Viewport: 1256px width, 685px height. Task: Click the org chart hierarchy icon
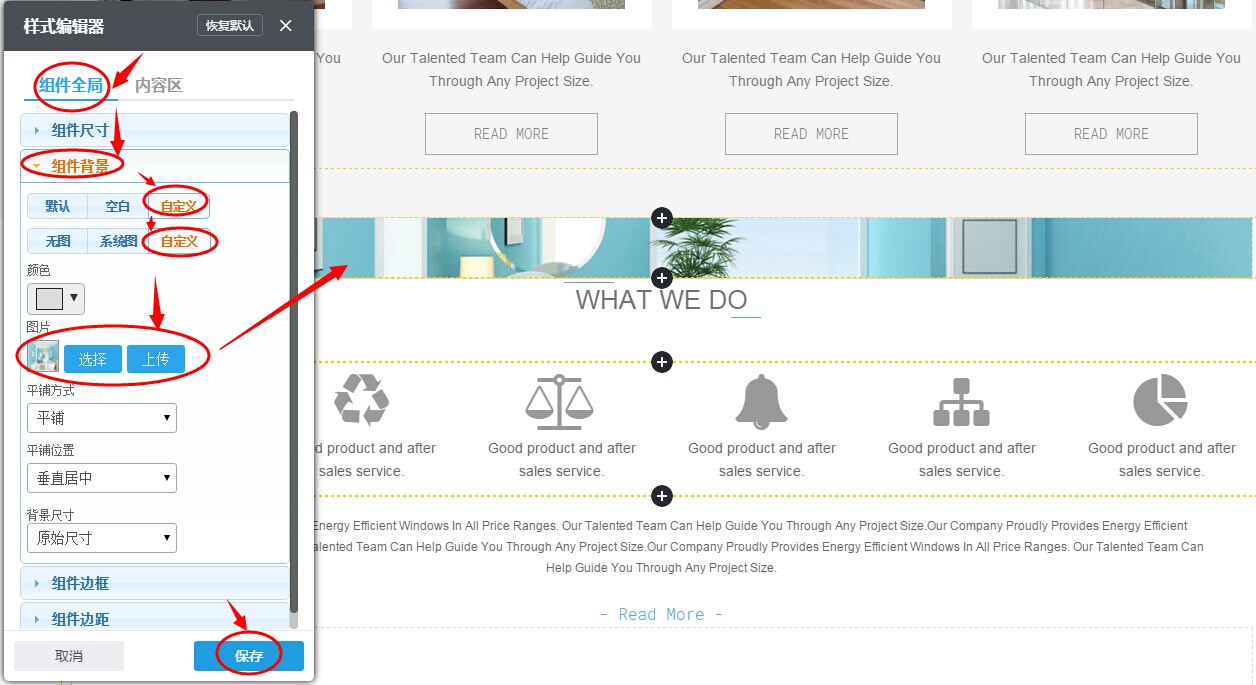961,402
